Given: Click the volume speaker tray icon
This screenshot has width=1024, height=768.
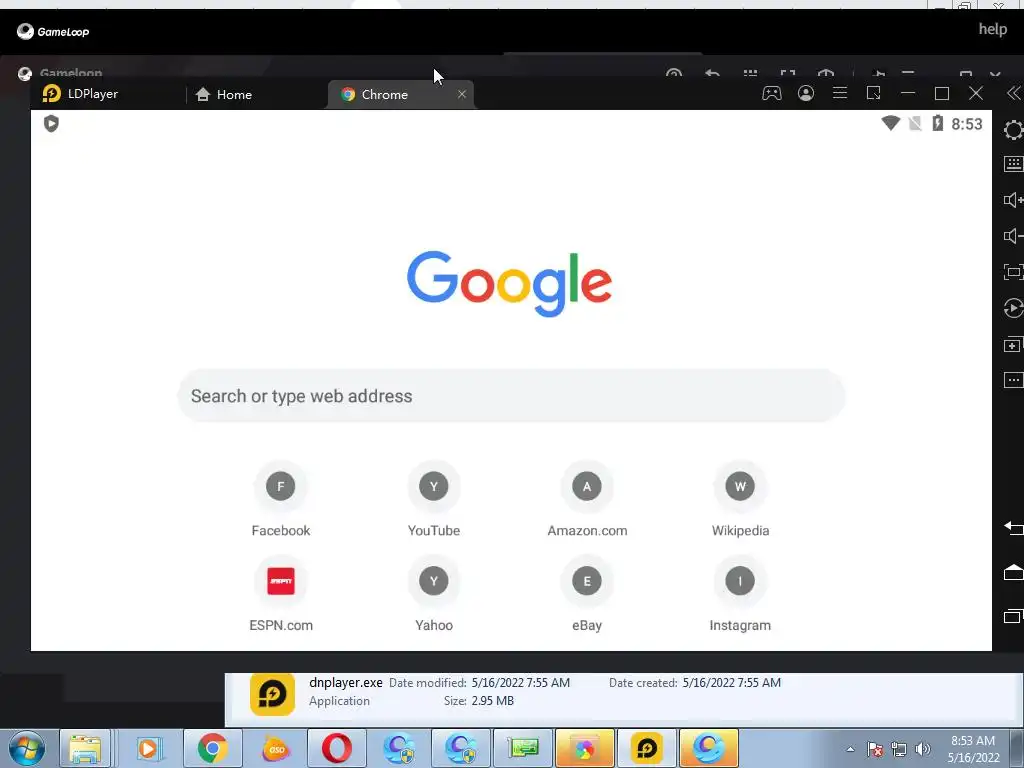Looking at the screenshot, I should coord(922,749).
